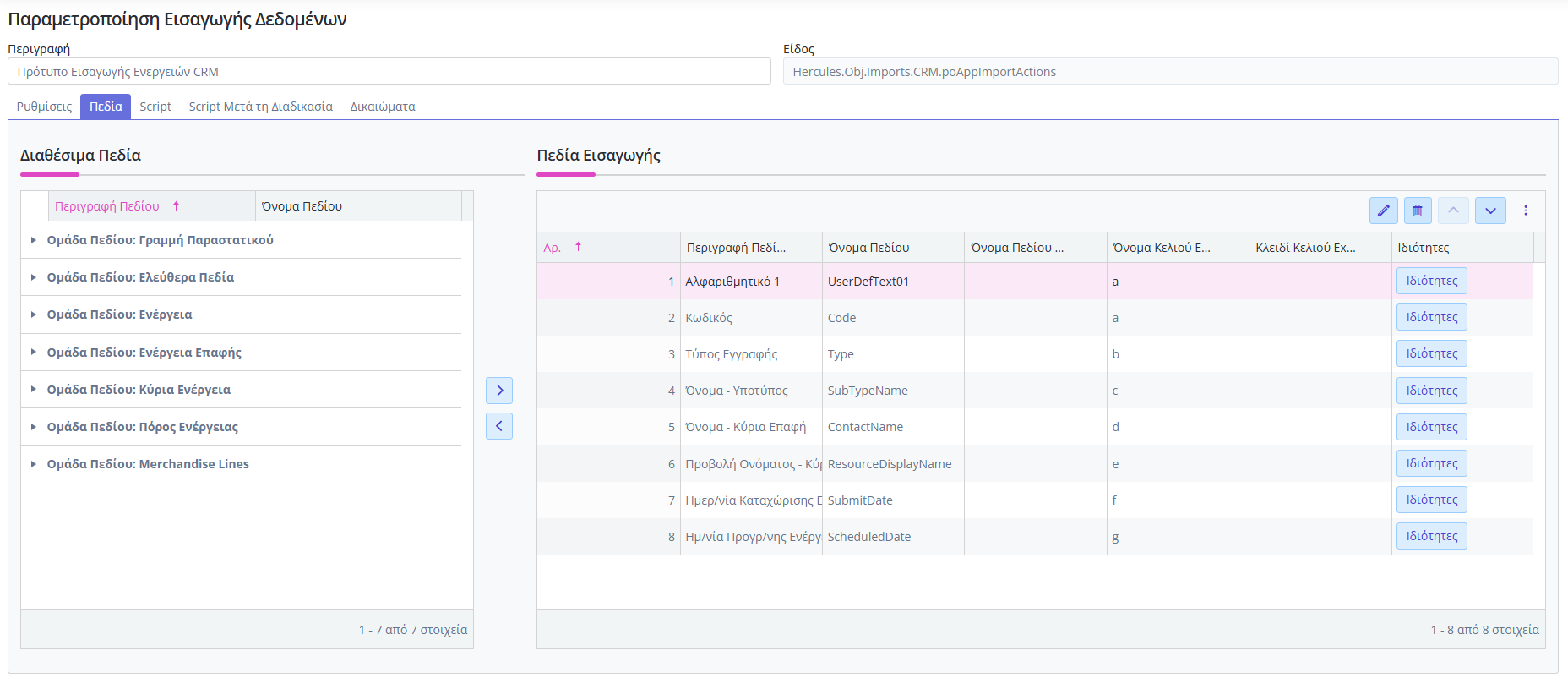Remove field with left arrow button
The height and width of the screenshot is (678, 1568).
coord(499,426)
